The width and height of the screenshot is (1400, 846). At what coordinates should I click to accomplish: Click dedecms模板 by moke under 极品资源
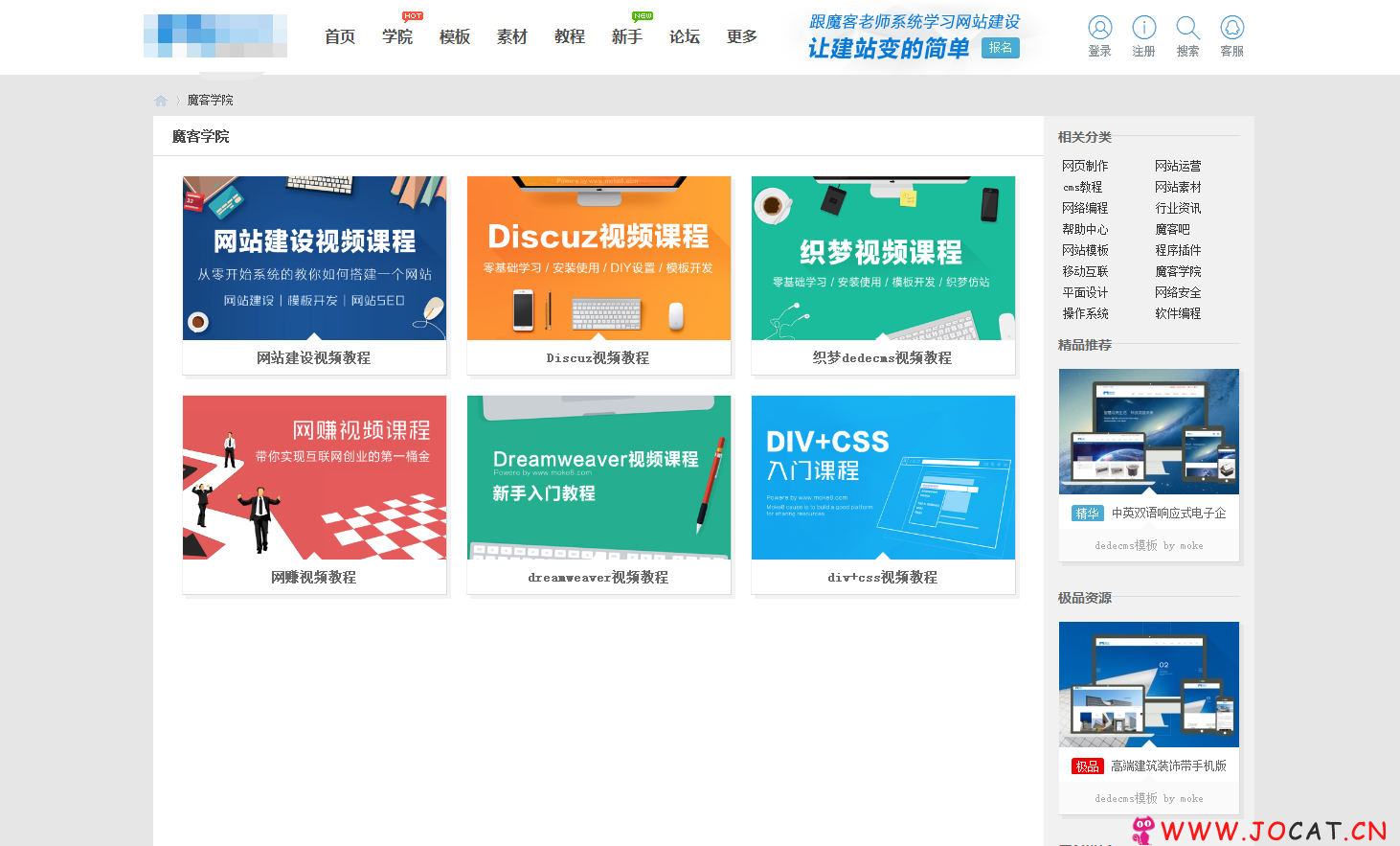coord(1149,798)
